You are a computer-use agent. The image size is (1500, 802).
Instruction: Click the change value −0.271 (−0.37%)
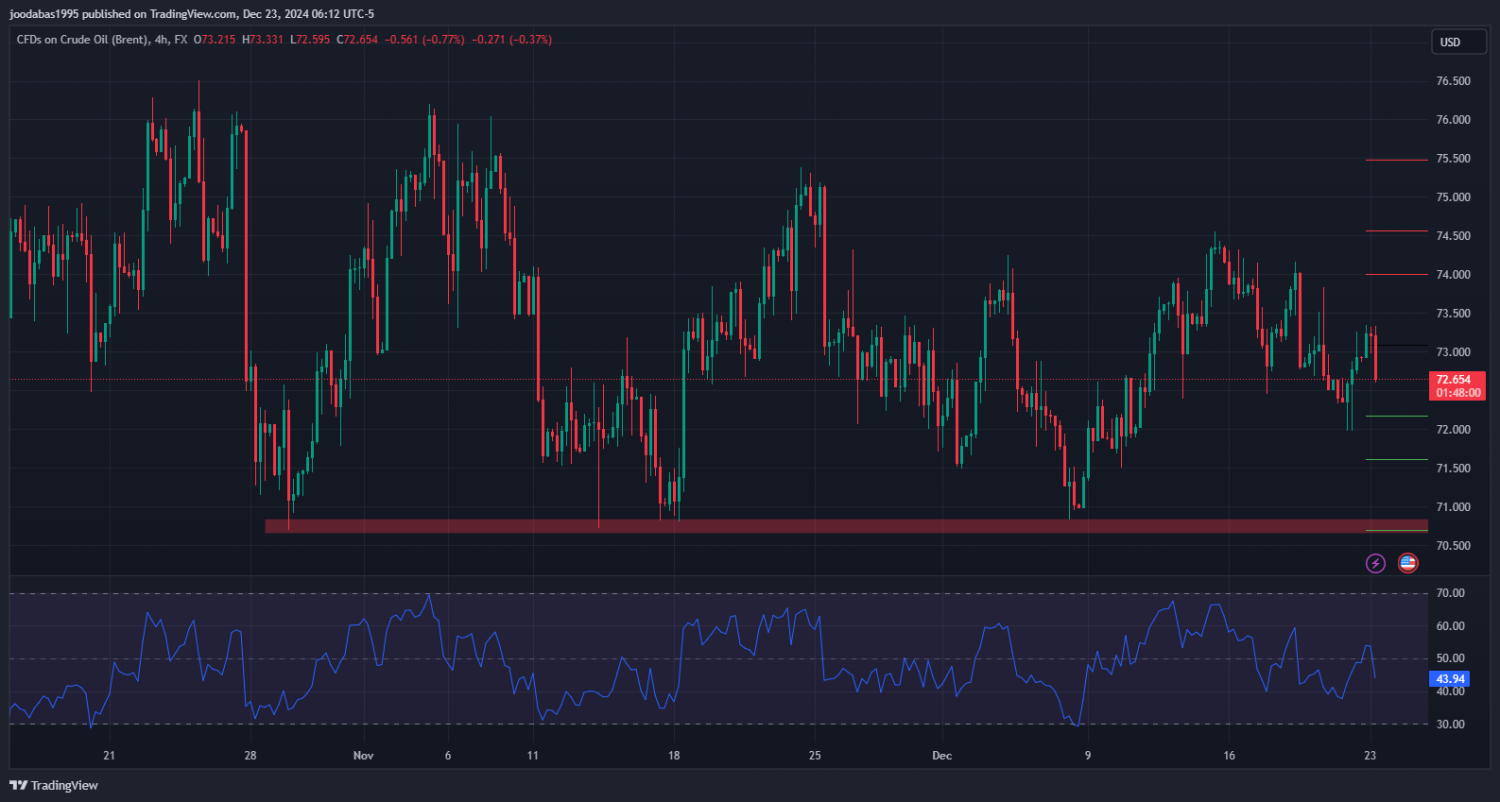click(513, 40)
